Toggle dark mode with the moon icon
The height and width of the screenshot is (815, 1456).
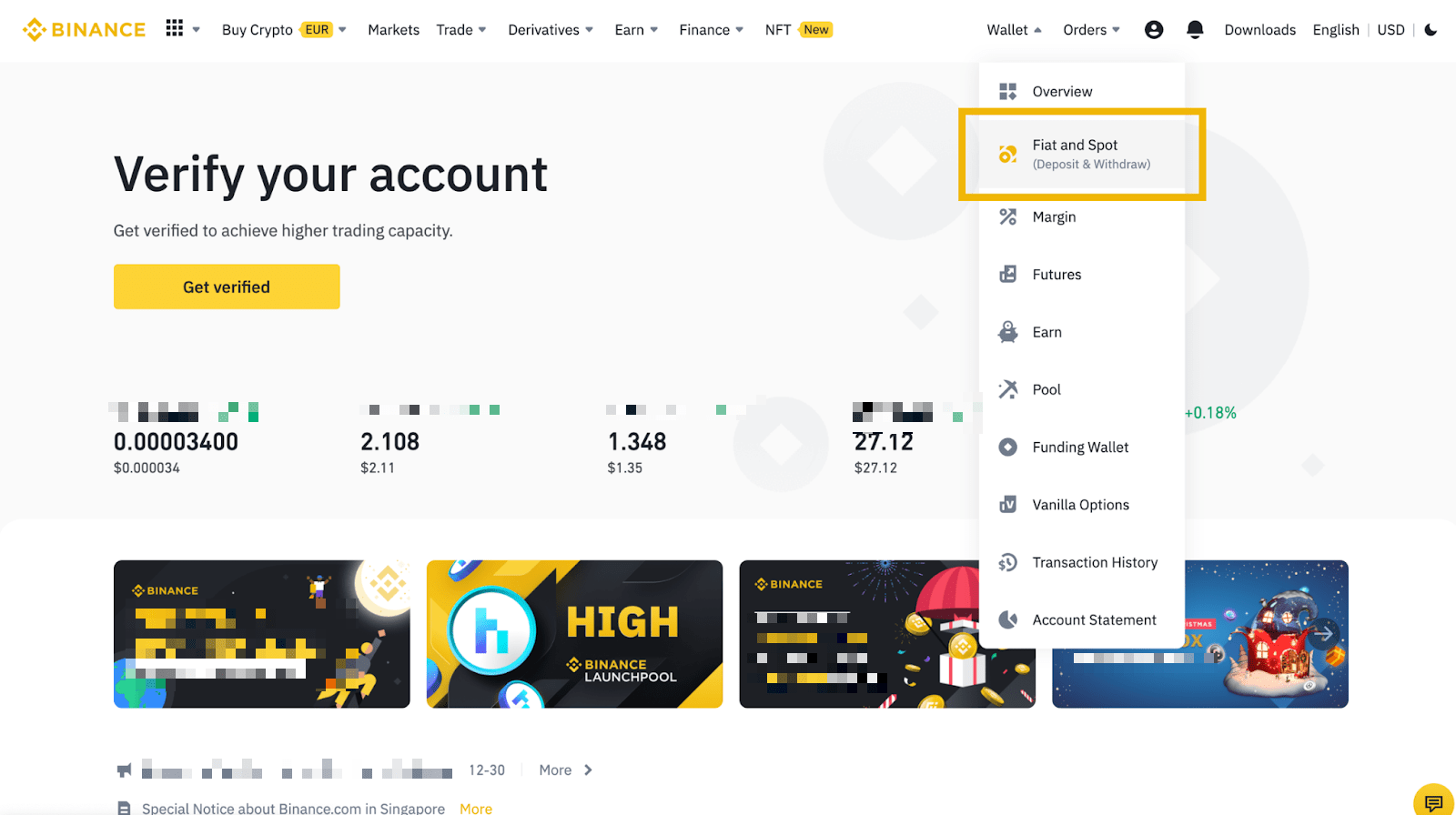1431,30
